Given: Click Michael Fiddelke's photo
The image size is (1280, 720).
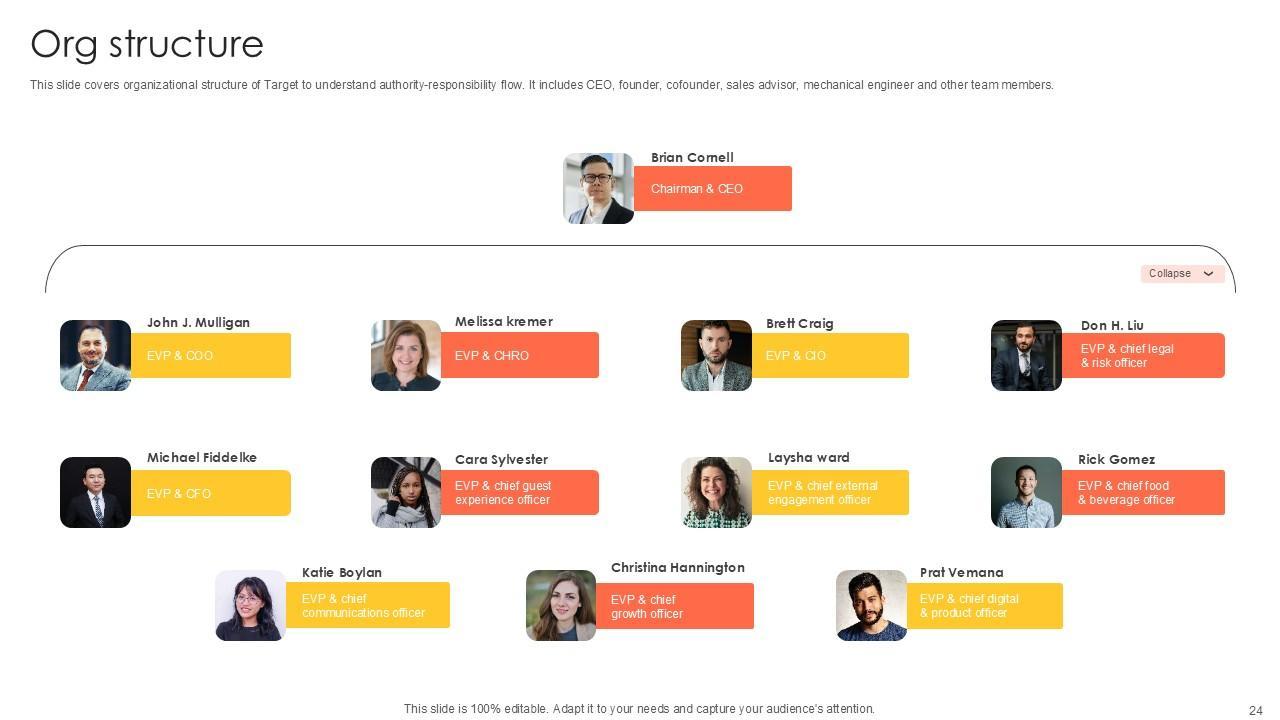Looking at the screenshot, I should (x=95, y=492).
